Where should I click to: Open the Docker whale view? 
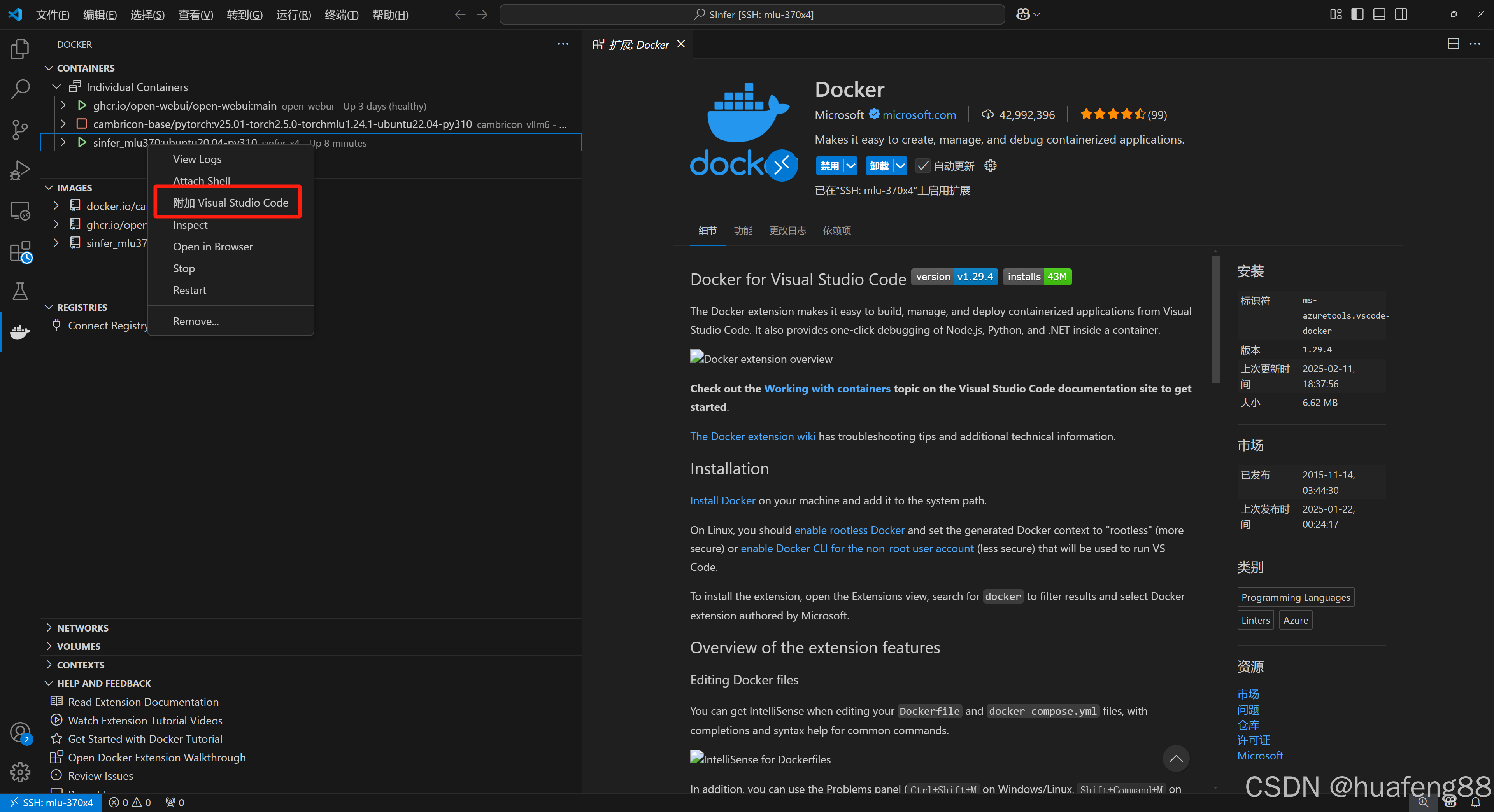pyautogui.click(x=20, y=331)
